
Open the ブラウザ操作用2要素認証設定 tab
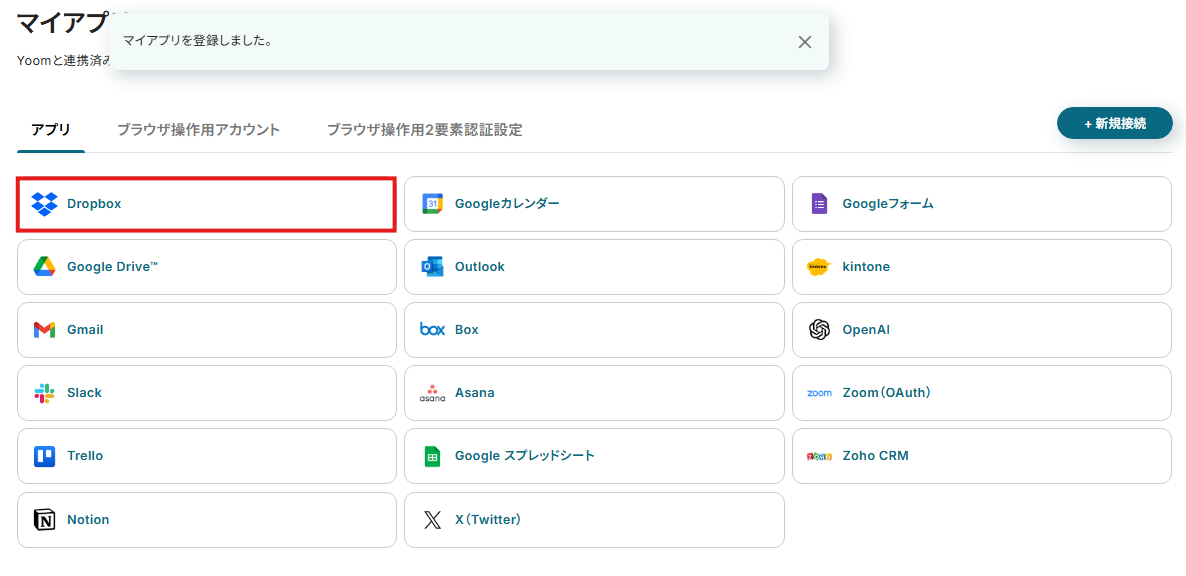[424, 130]
